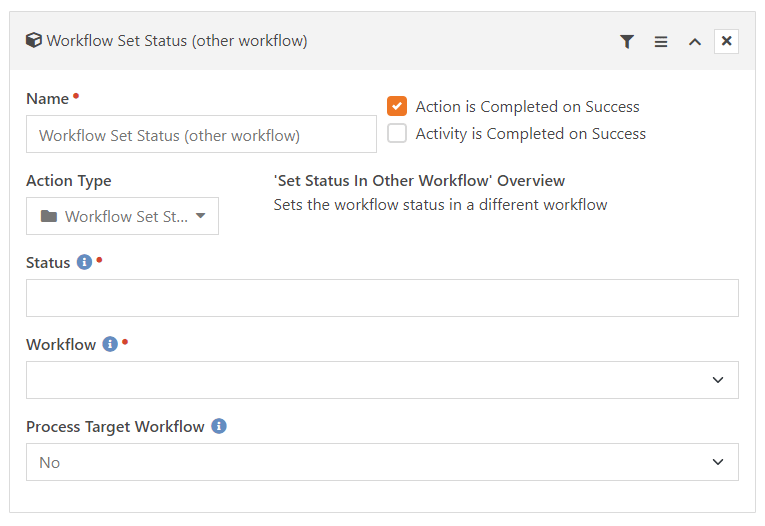765x526 pixels.
Task: Click the Status text field
Action: 382,298
